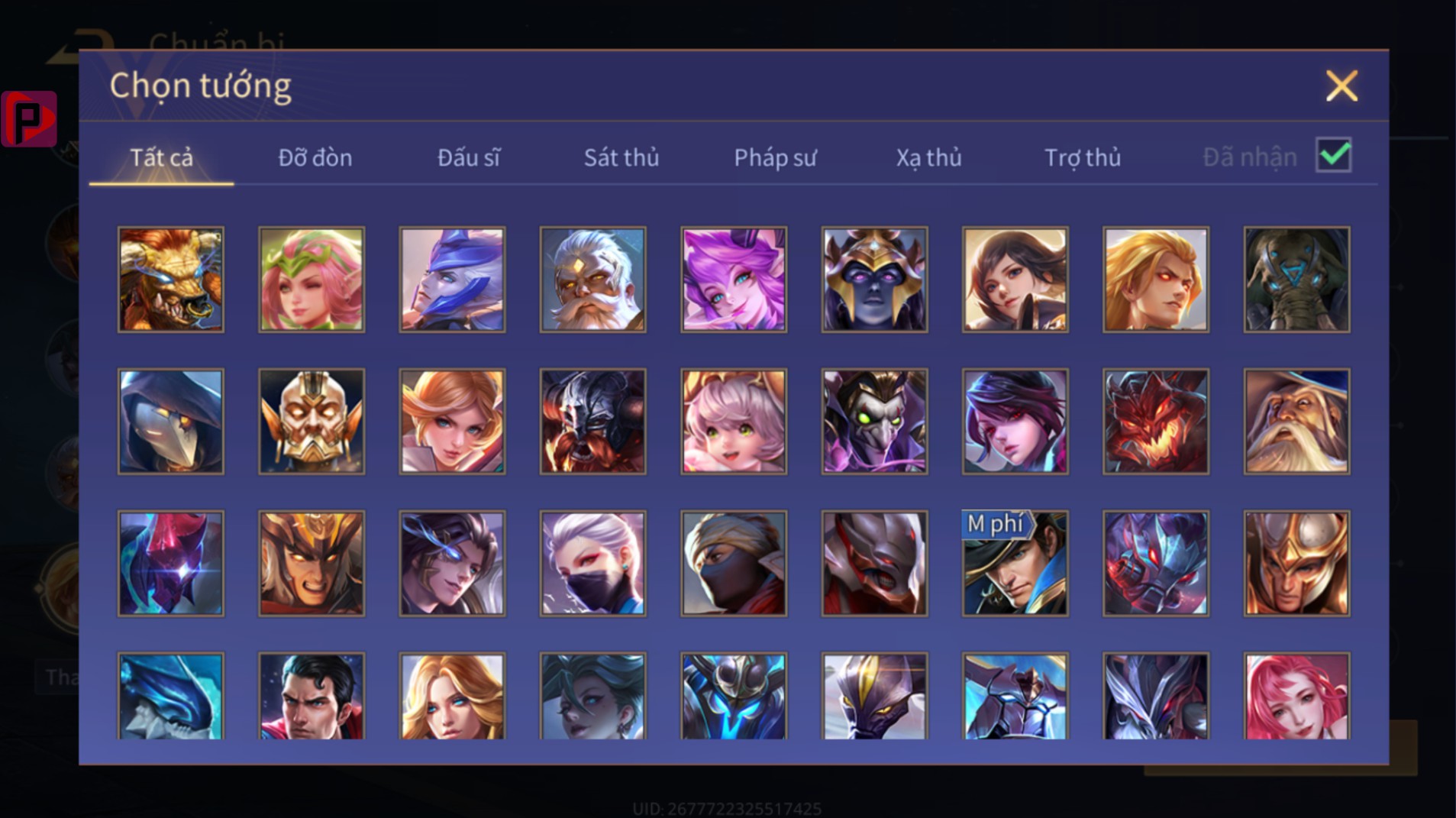Select the 'Tất cả' tab
Screen dimensions: 1456x818
click(x=161, y=157)
